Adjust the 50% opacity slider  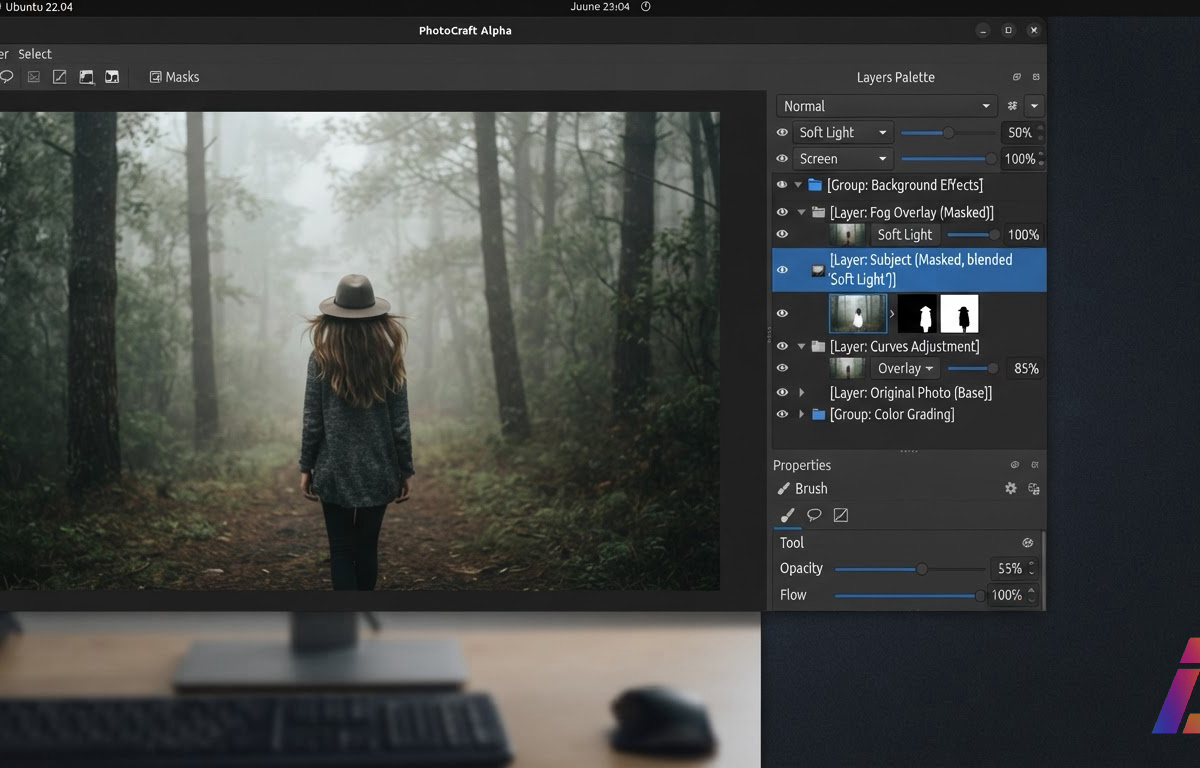click(x=948, y=132)
